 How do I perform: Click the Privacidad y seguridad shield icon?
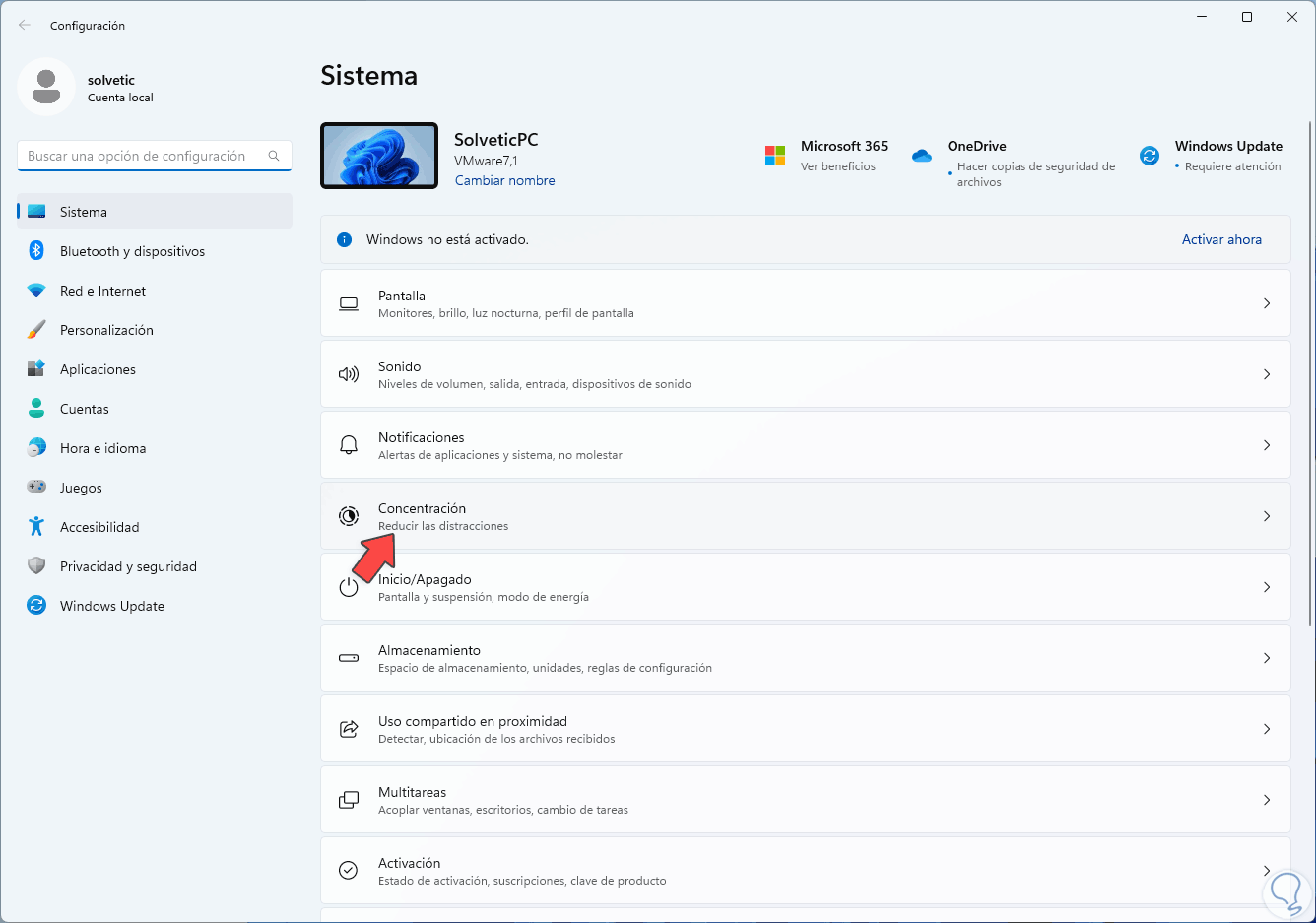[x=36, y=566]
